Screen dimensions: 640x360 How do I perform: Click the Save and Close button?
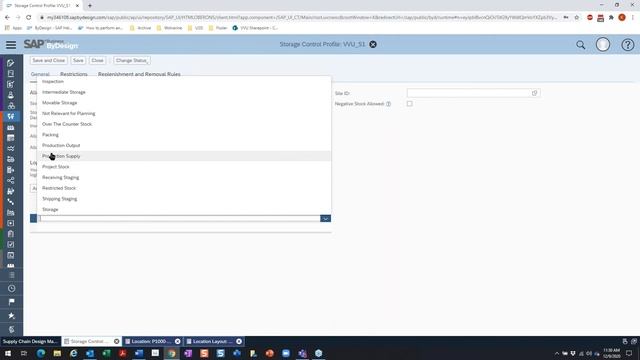point(49,60)
